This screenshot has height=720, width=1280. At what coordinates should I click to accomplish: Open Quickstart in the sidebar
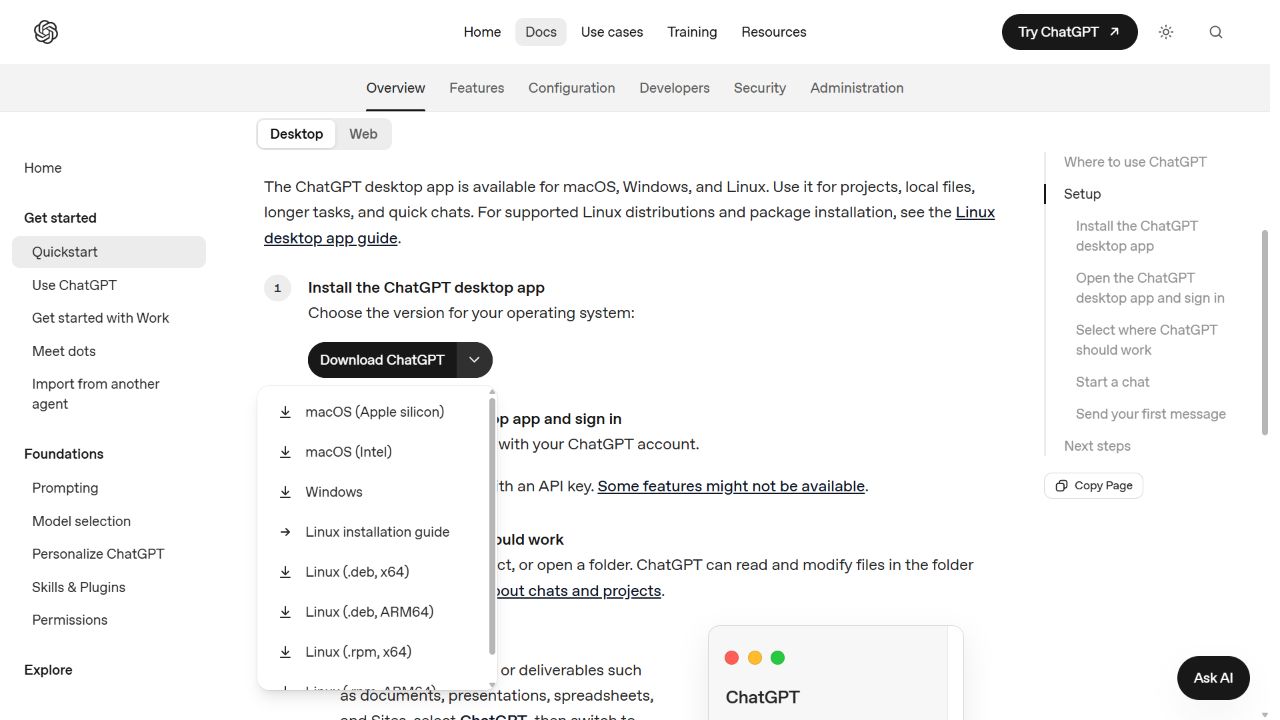(x=109, y=252)
